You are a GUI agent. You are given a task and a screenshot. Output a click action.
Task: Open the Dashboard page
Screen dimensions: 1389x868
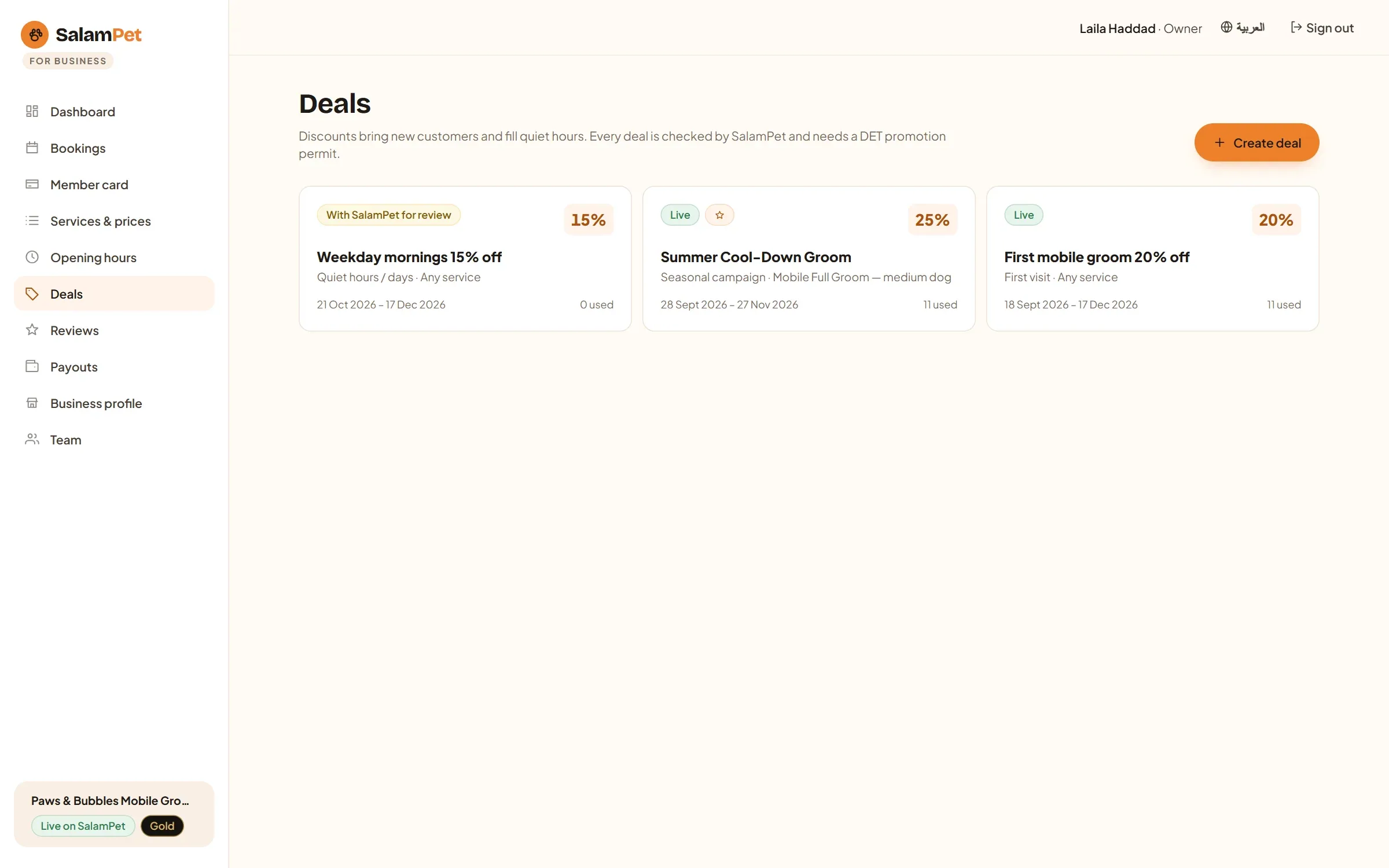click(x=114, y=111)
